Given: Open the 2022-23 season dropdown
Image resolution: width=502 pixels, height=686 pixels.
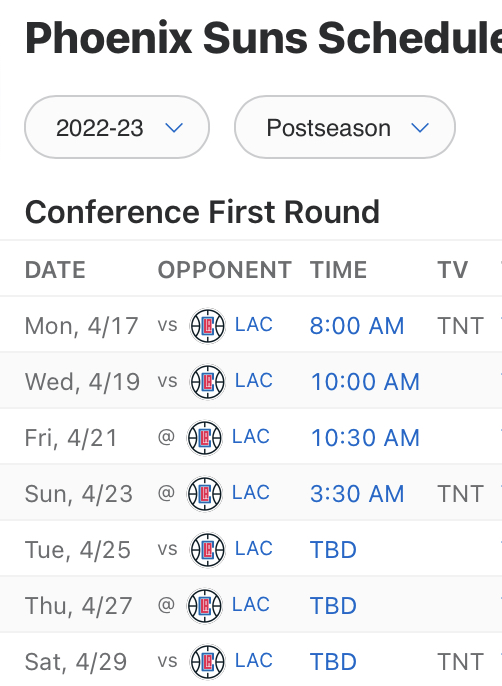Looking at the screenshot, I should click(117, 127).
